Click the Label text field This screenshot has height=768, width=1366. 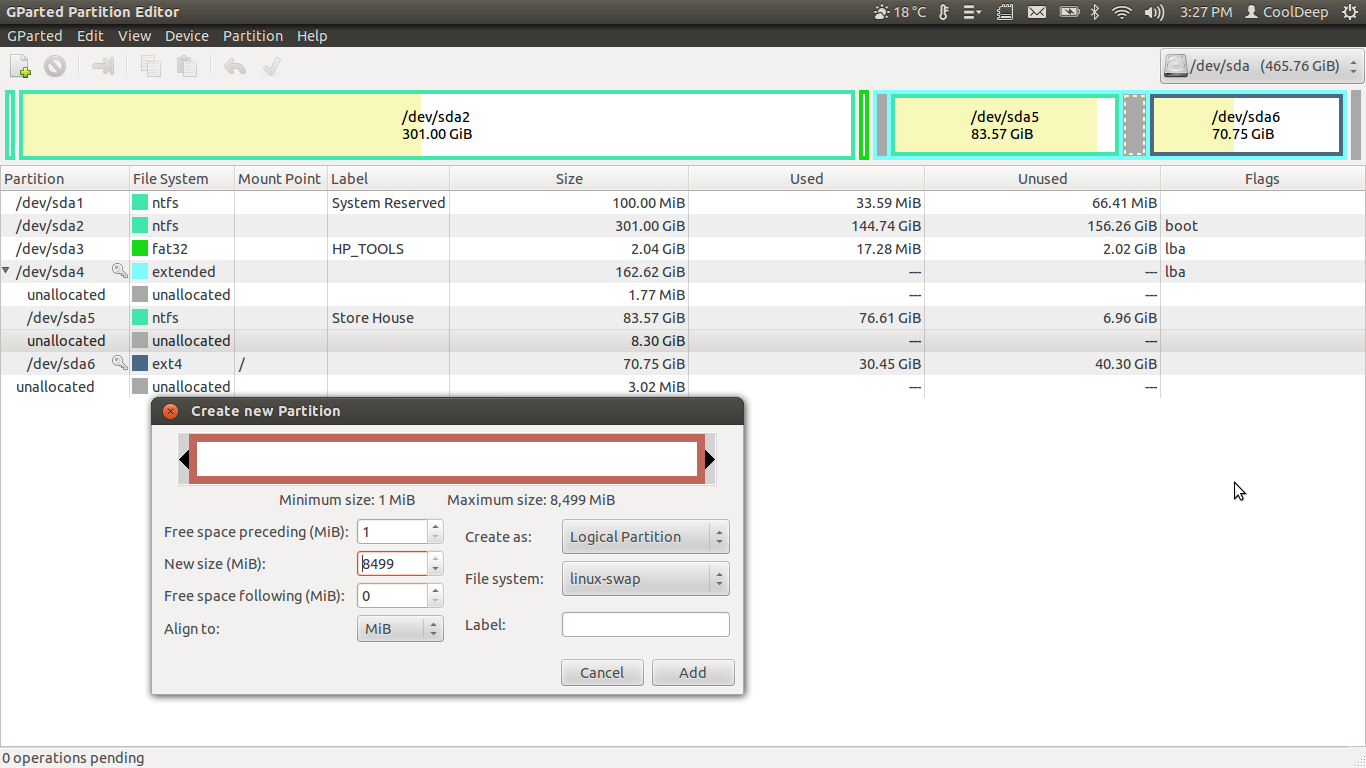[x=646, y=625]
